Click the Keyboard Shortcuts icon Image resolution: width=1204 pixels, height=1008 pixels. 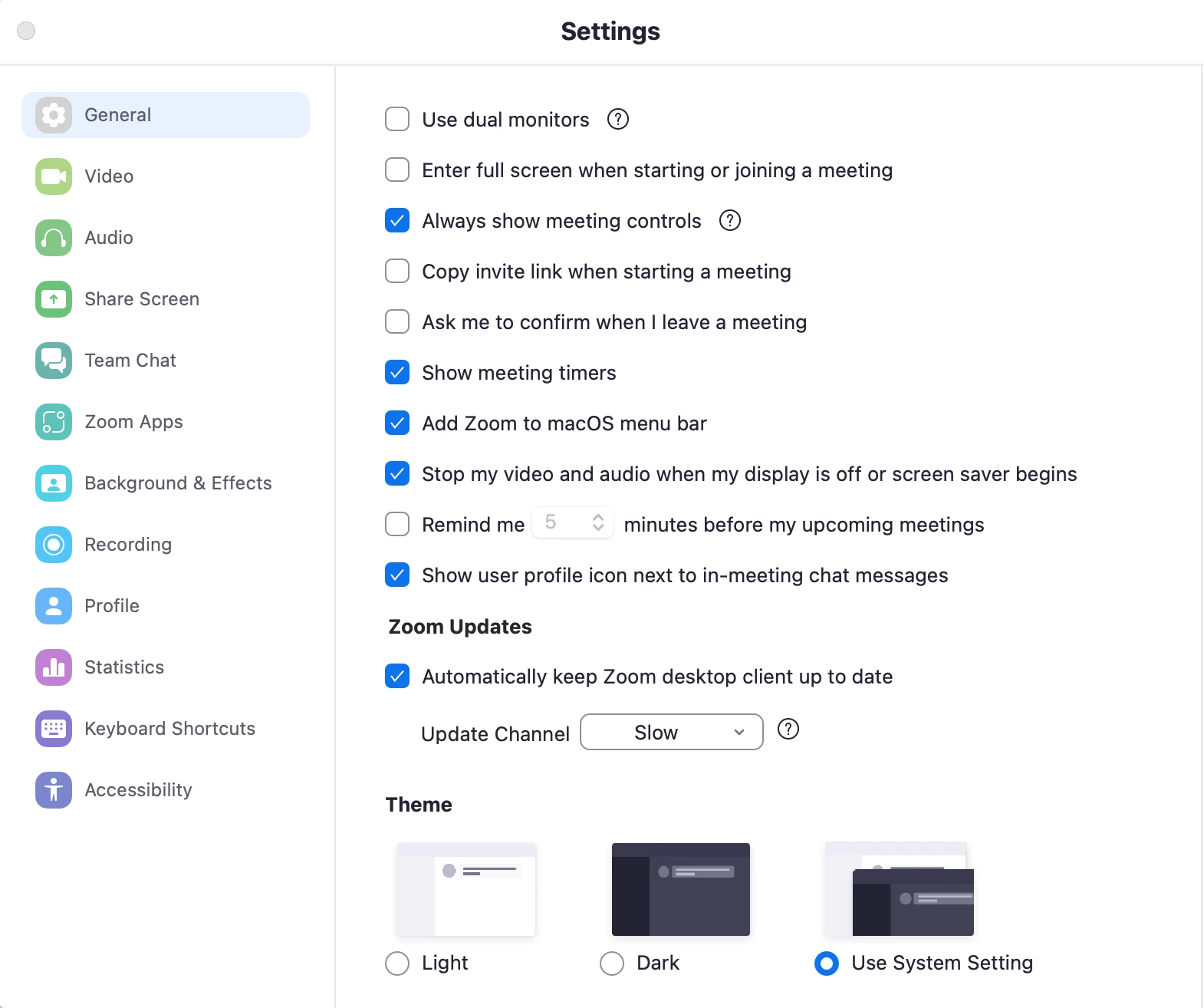point(54,729)
